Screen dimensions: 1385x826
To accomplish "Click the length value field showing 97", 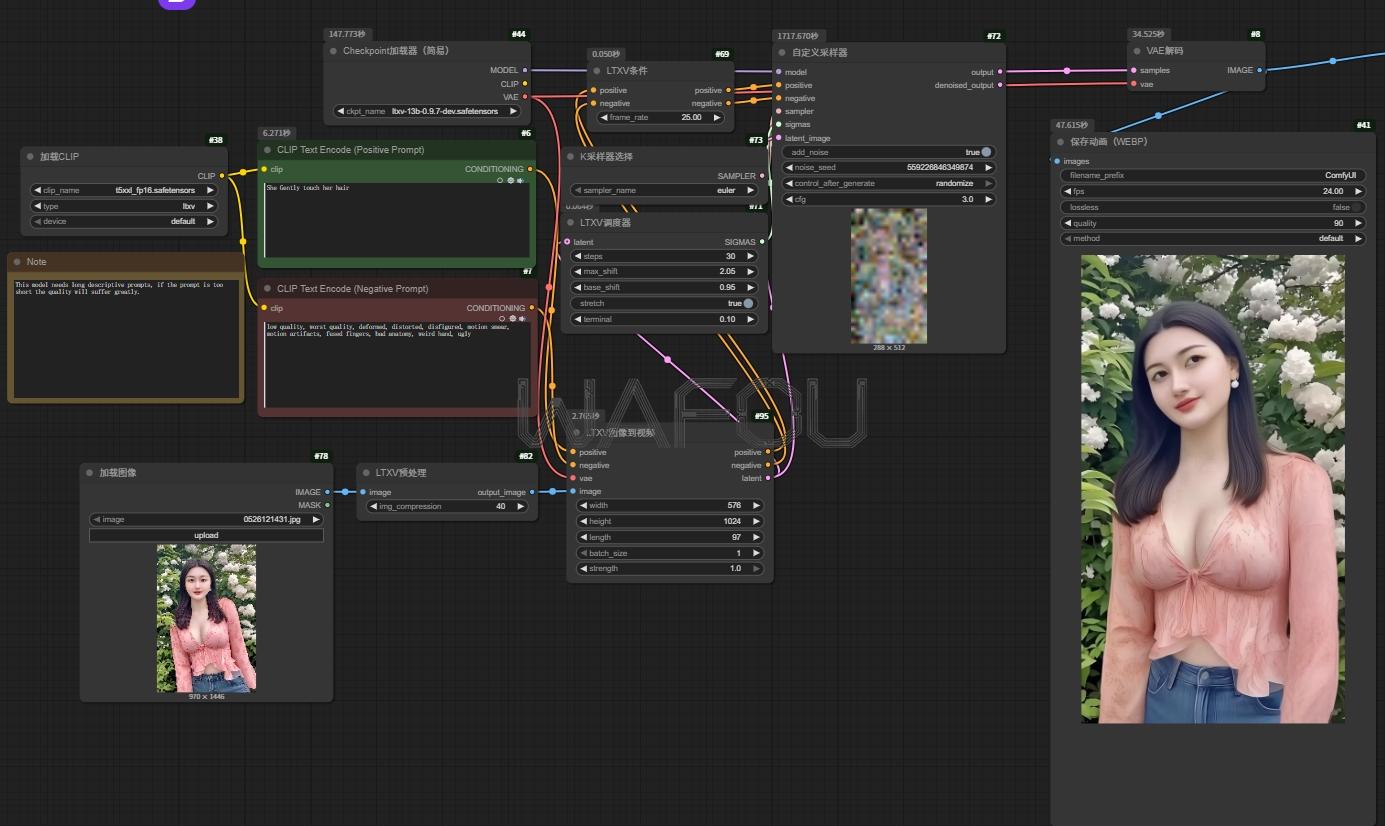I will pos(670,537).
